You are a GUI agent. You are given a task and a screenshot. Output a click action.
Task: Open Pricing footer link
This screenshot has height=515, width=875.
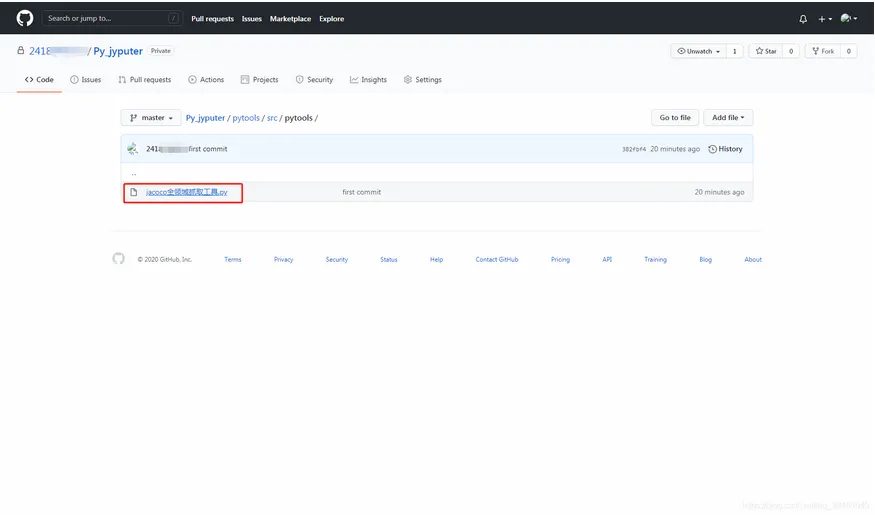tap(560, 259)
